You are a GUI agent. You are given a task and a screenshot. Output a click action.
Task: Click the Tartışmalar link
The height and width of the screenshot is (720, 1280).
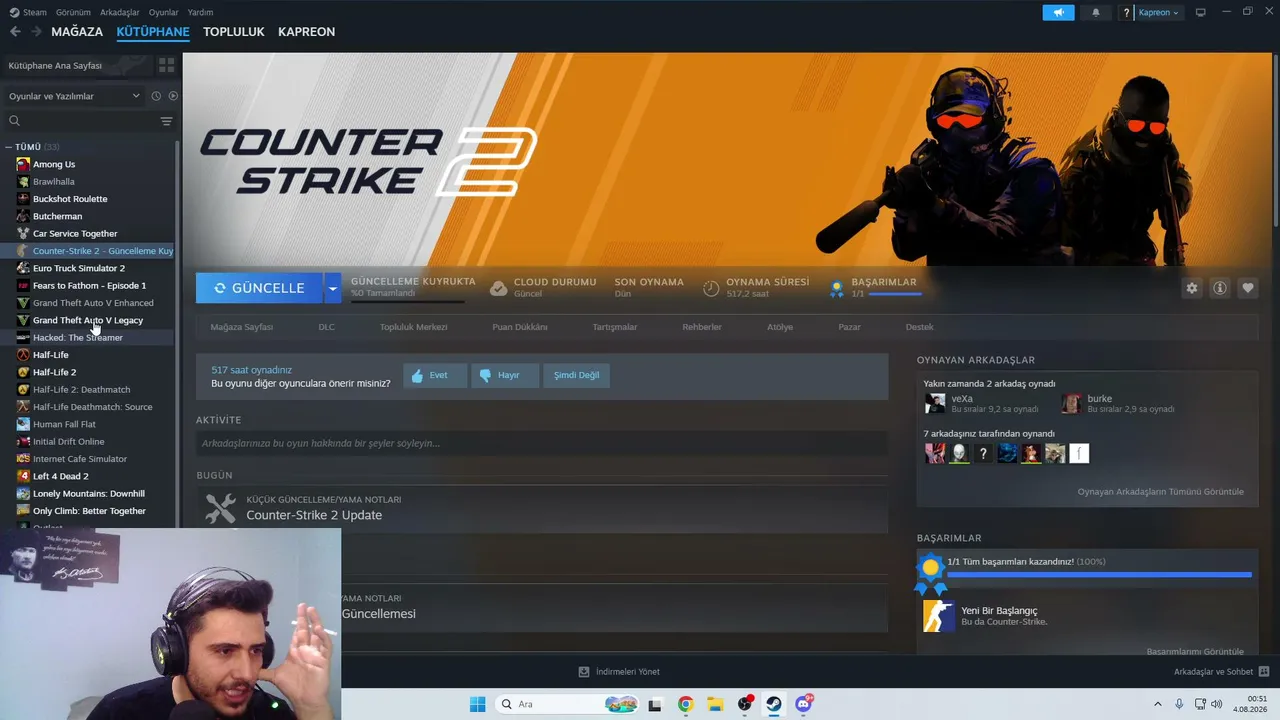(x=614, y=327)
